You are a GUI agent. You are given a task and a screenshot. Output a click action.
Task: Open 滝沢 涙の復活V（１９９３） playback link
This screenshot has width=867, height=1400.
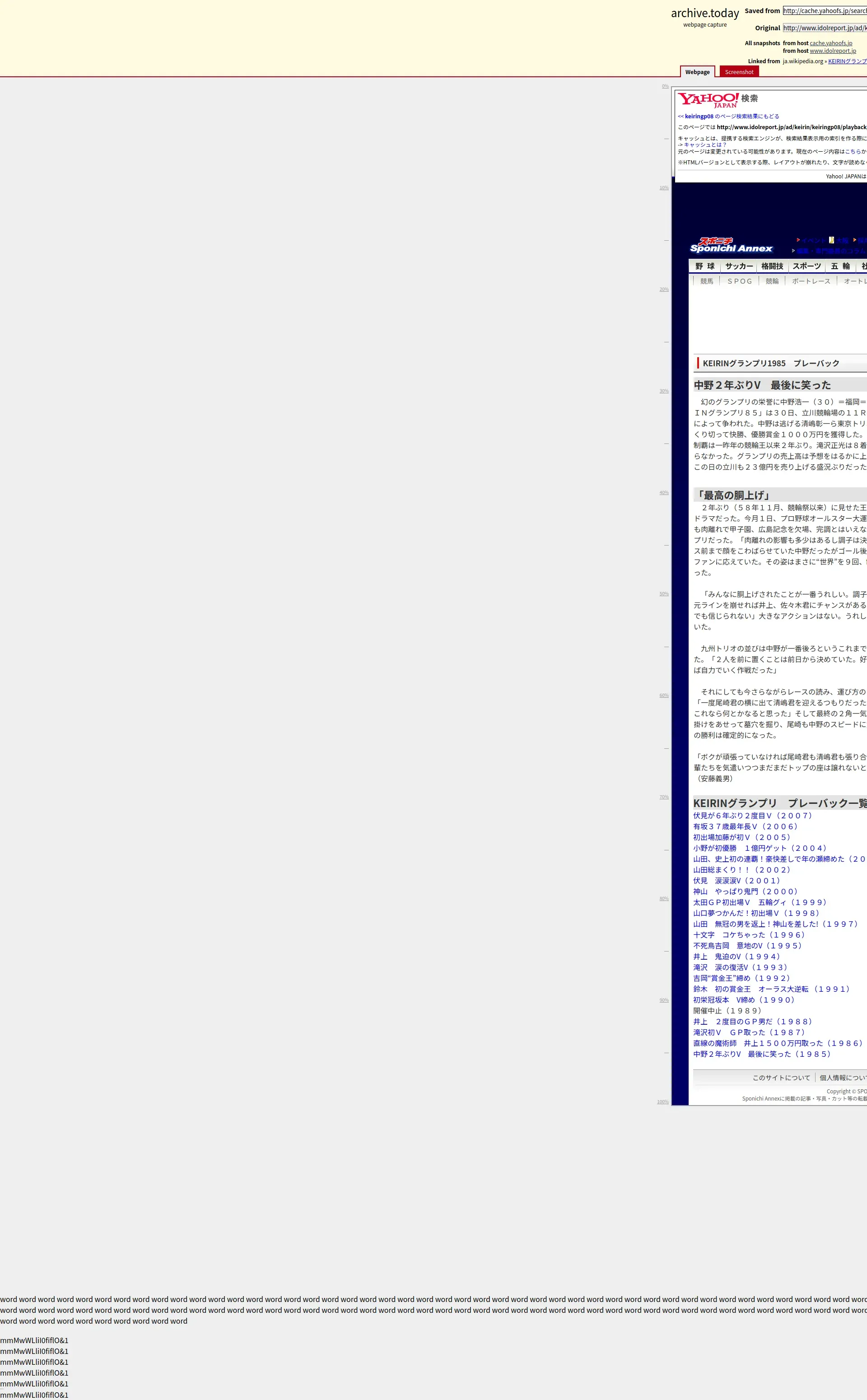[x=741, y=968]
